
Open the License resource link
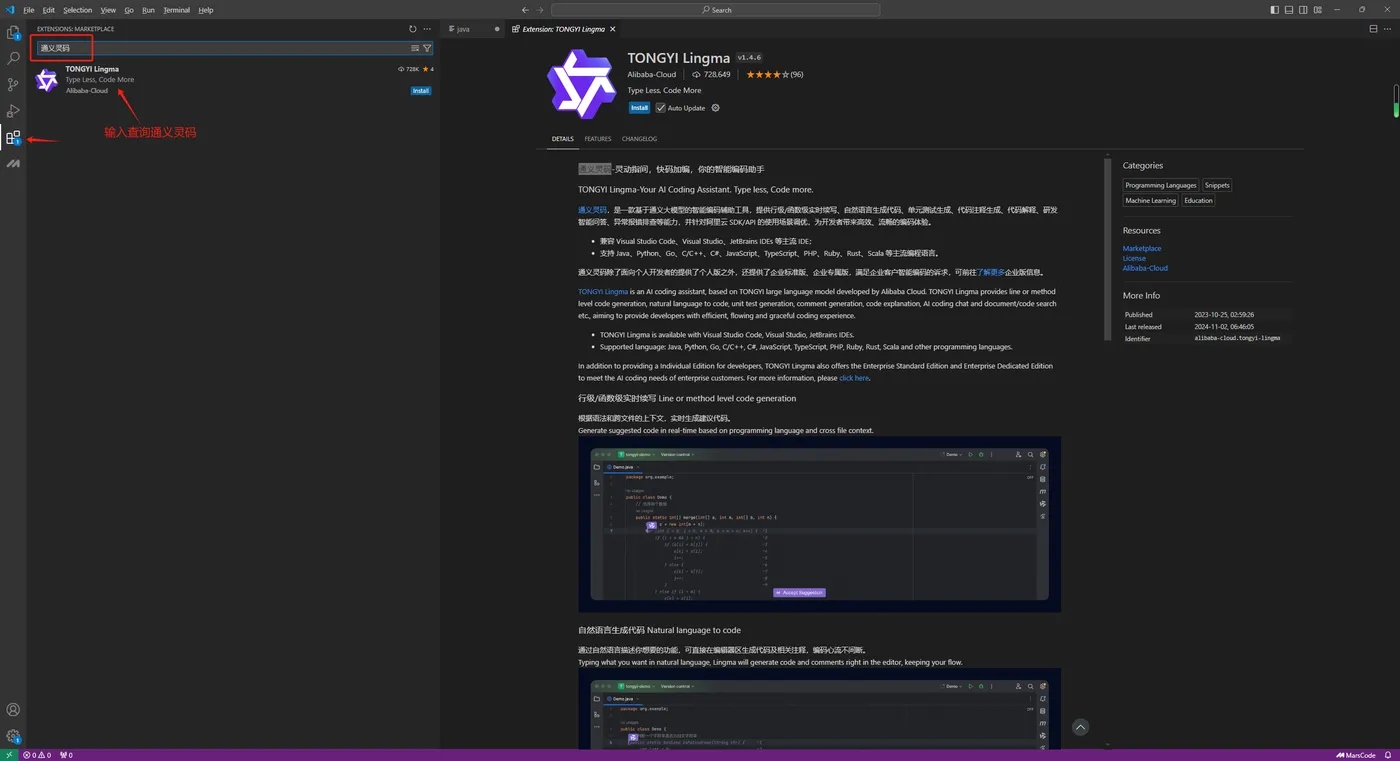click(x=1134, y=258)
